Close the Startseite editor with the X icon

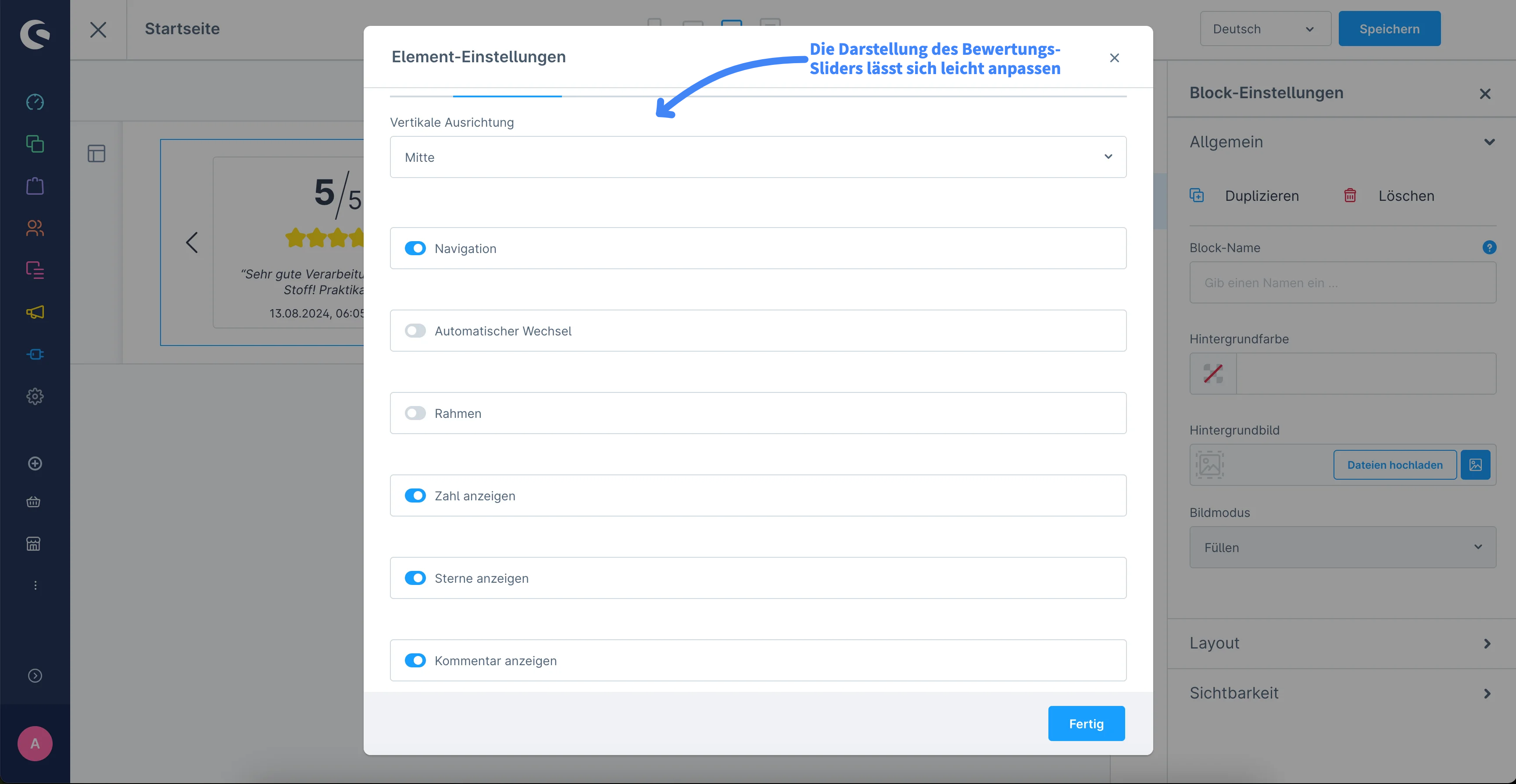coord(98,29)
